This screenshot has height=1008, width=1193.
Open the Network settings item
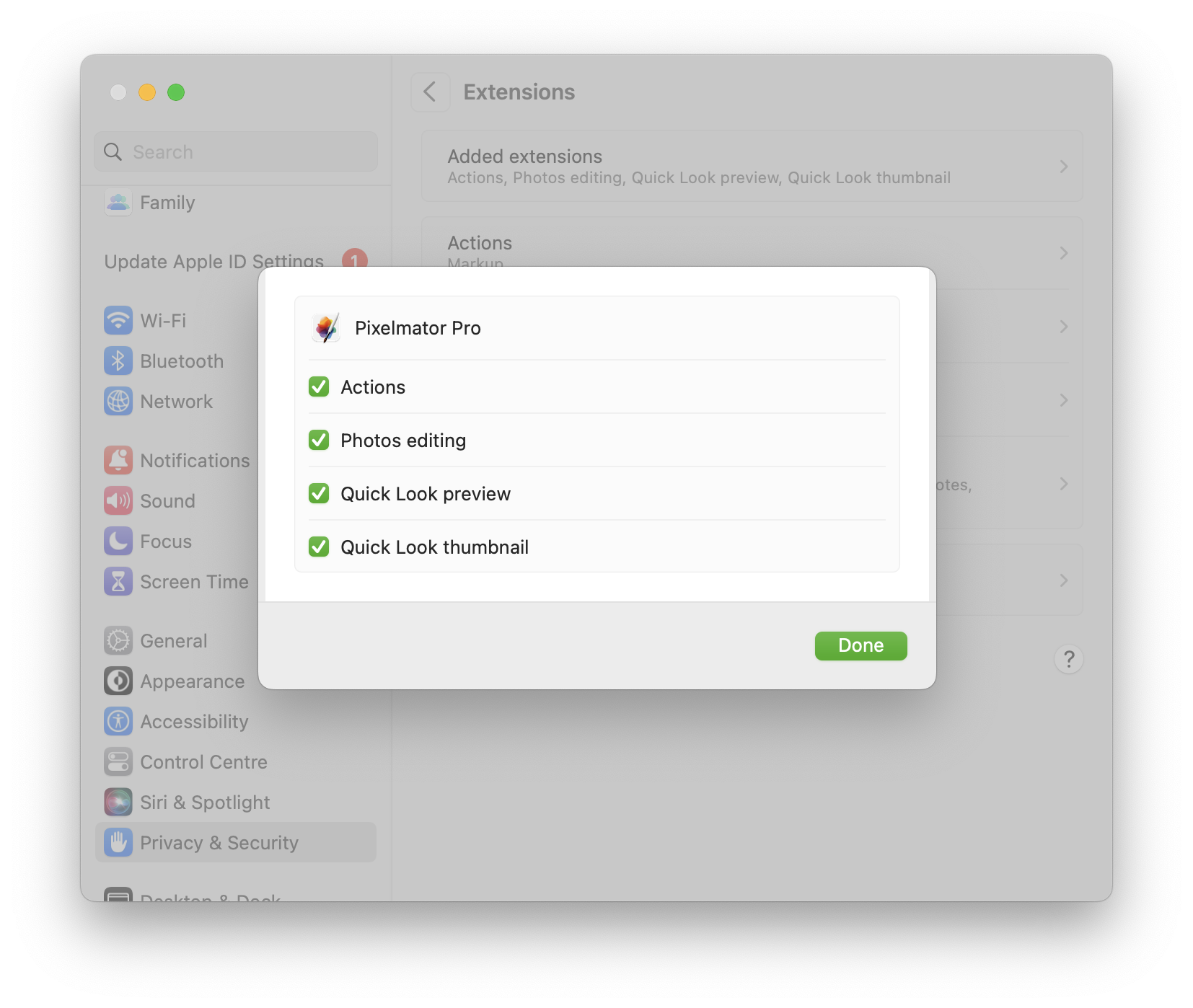(x=177, y=402)
